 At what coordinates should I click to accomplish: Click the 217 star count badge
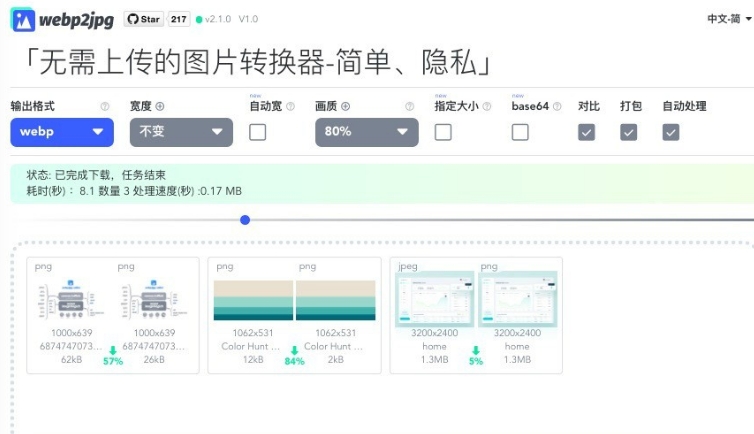[178, 19]
